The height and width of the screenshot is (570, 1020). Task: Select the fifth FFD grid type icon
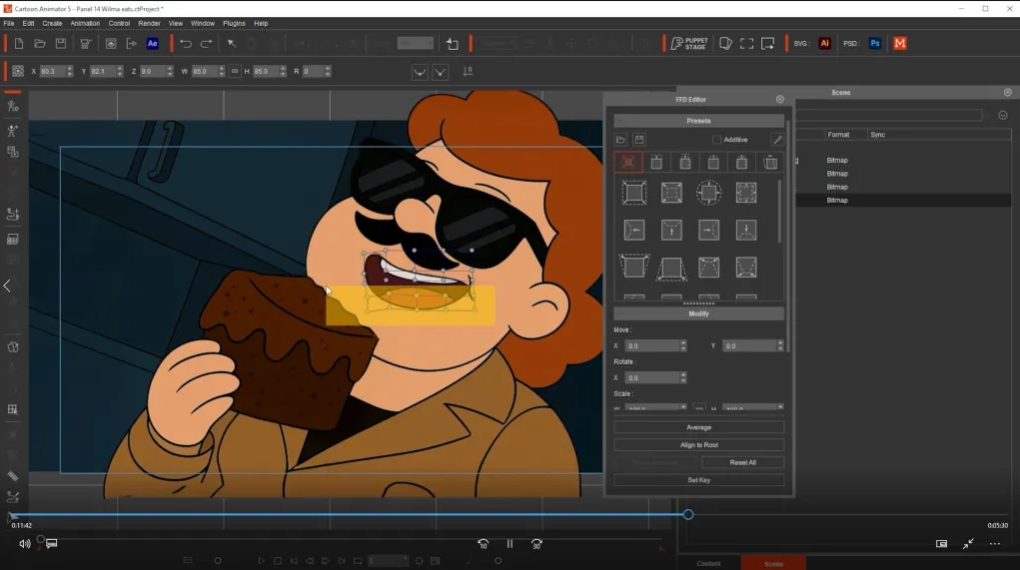pyautogui.click(x=742, y=162)
